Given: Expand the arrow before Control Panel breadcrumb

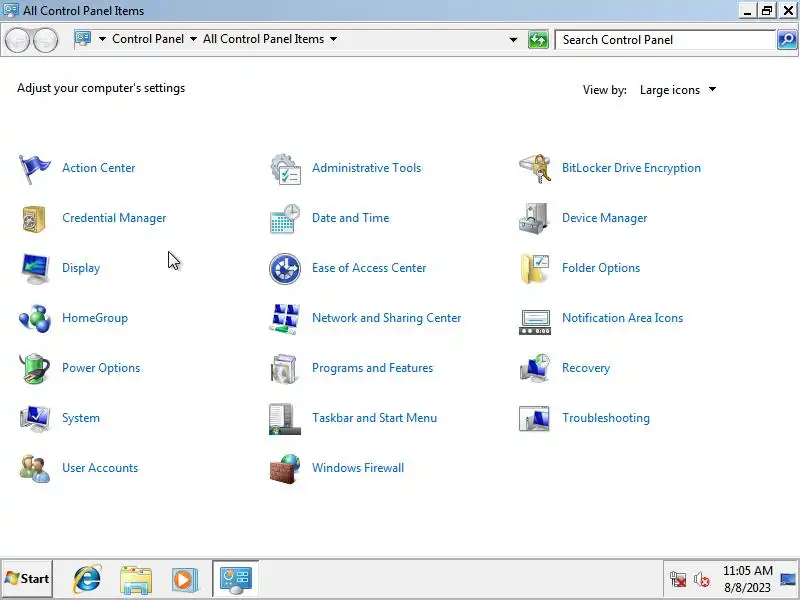Looking at the screenshot, I should click(x=102, y=39).
